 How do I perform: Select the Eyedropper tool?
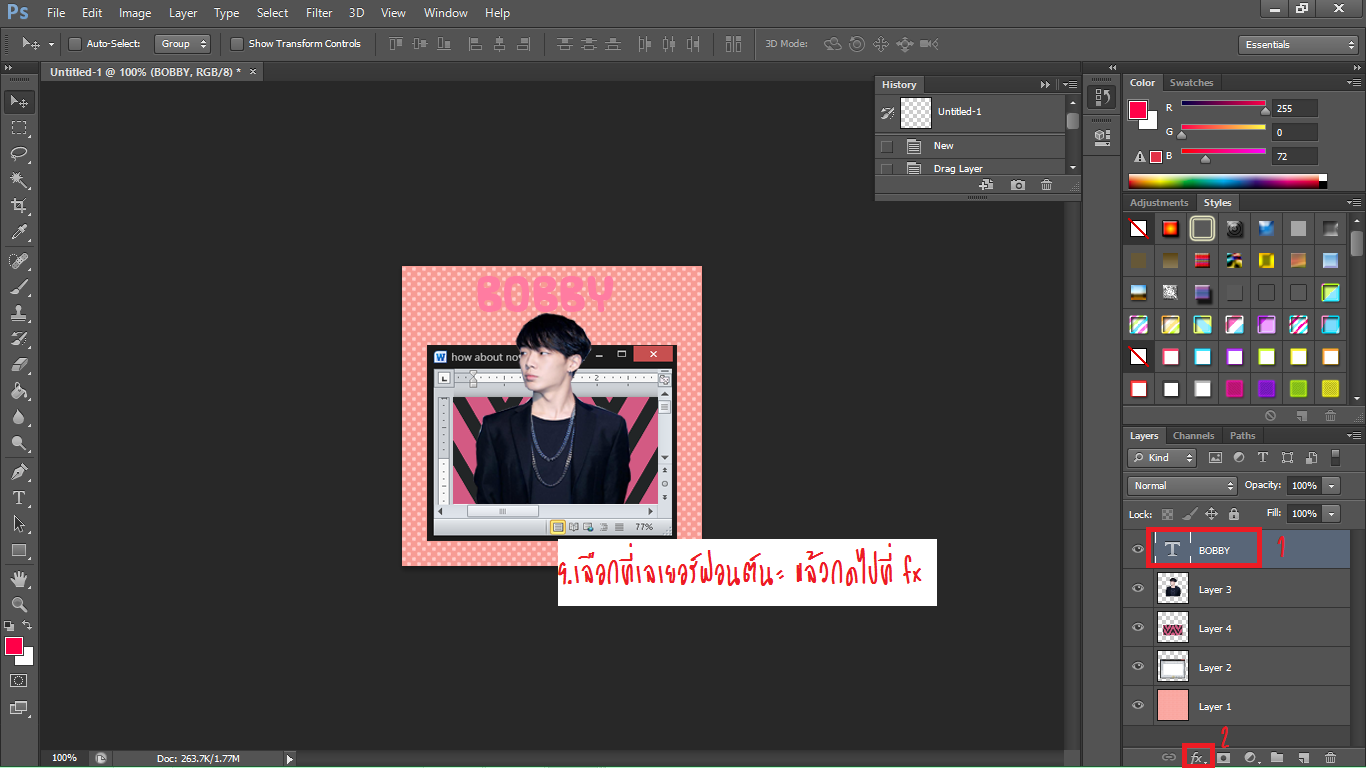pyautogui.click(x=19, y=232)
